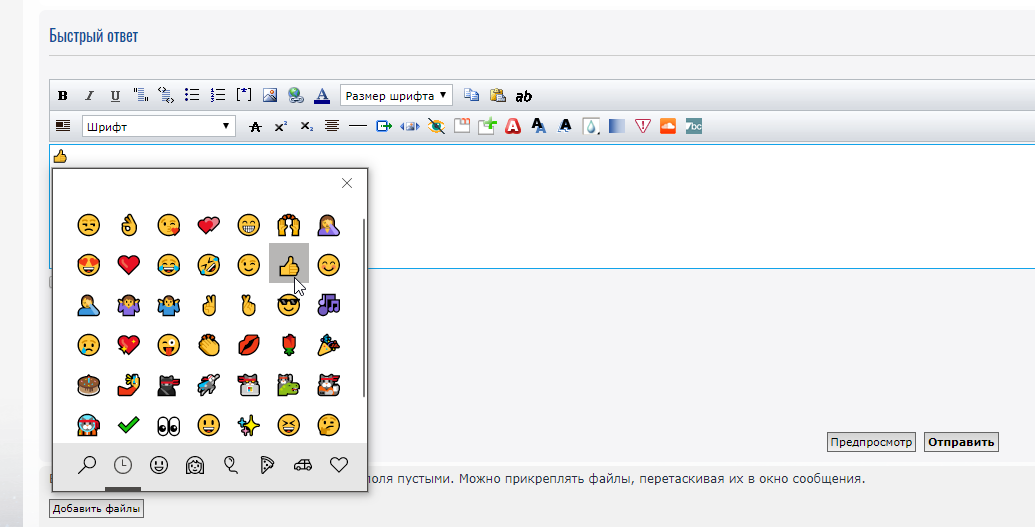
Task: Click the page with green plus icon
Action: 487,125
